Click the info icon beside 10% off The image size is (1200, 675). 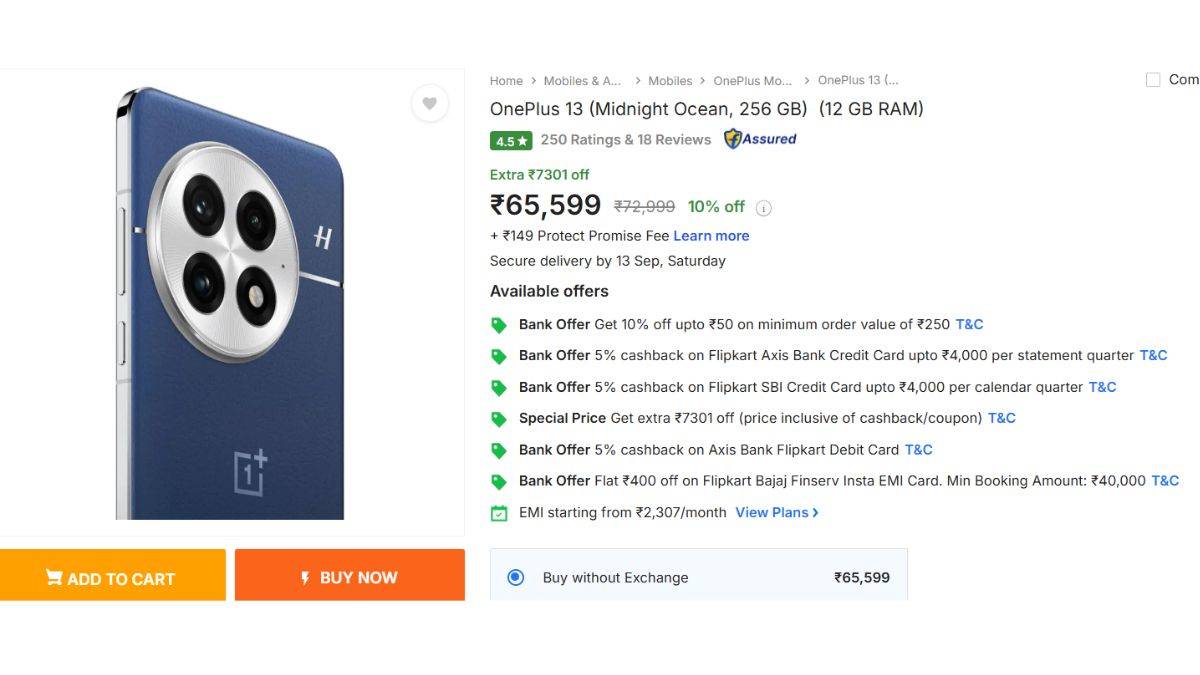(x=763, y=208)
